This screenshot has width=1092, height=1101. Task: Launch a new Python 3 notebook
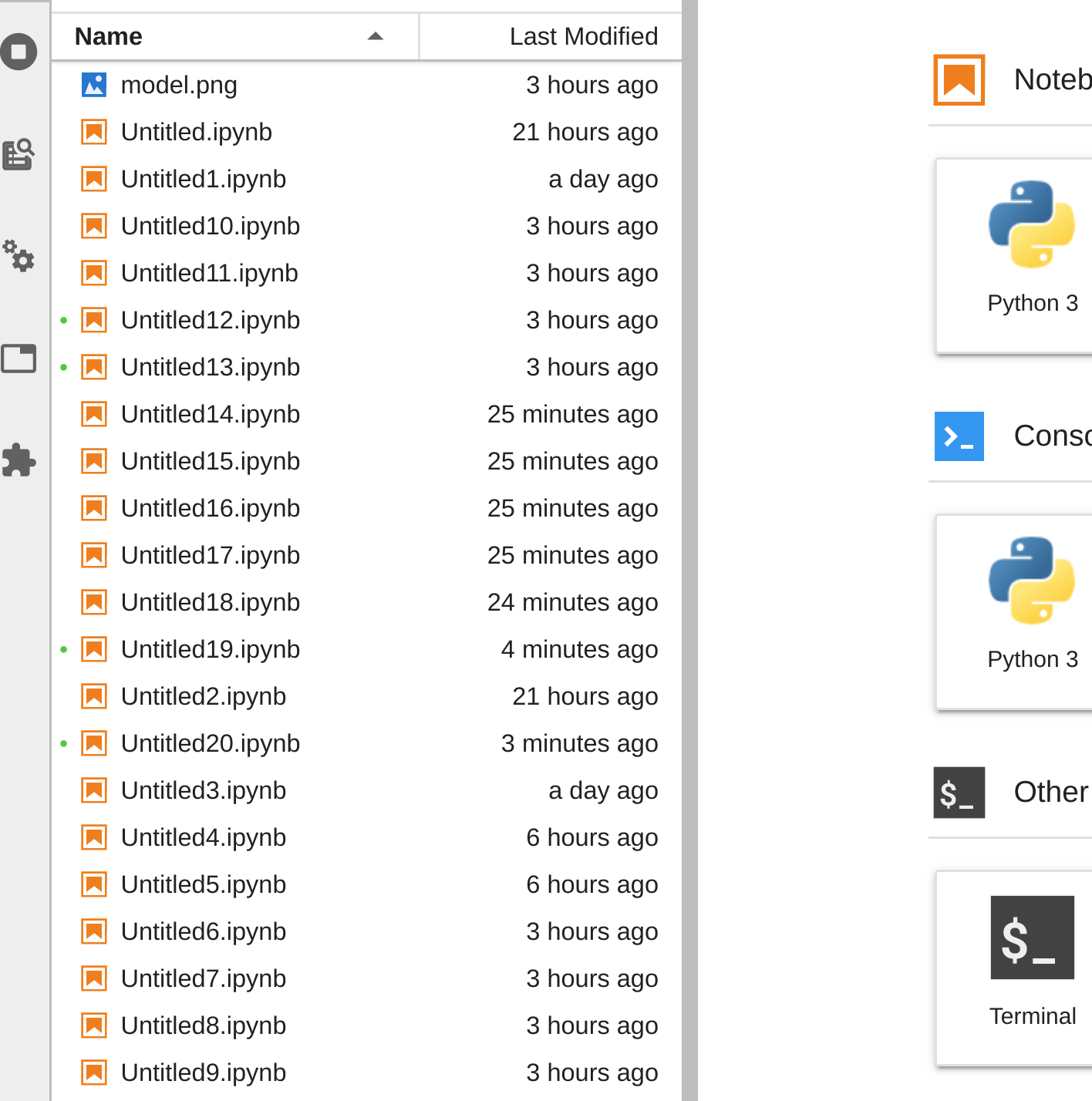pos(1033,254)
